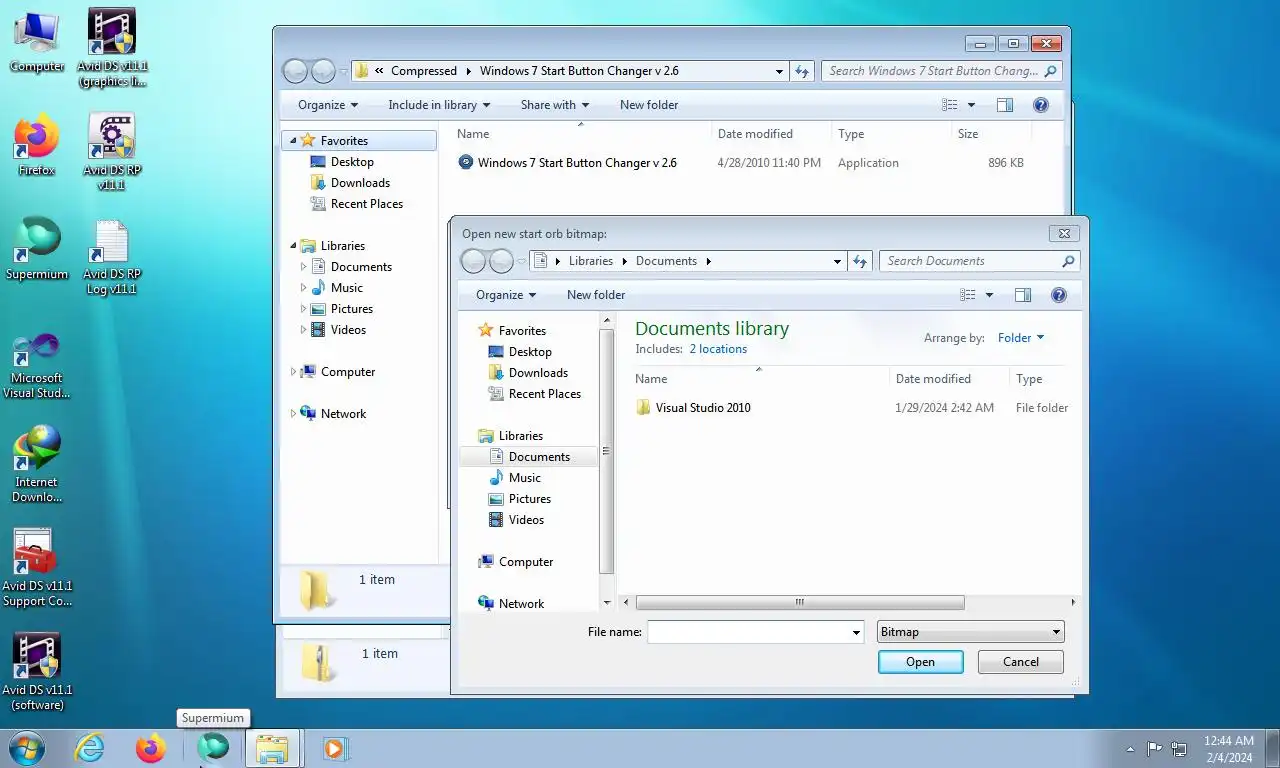
Task: Click the Open button
Action: tap(920, 662)
